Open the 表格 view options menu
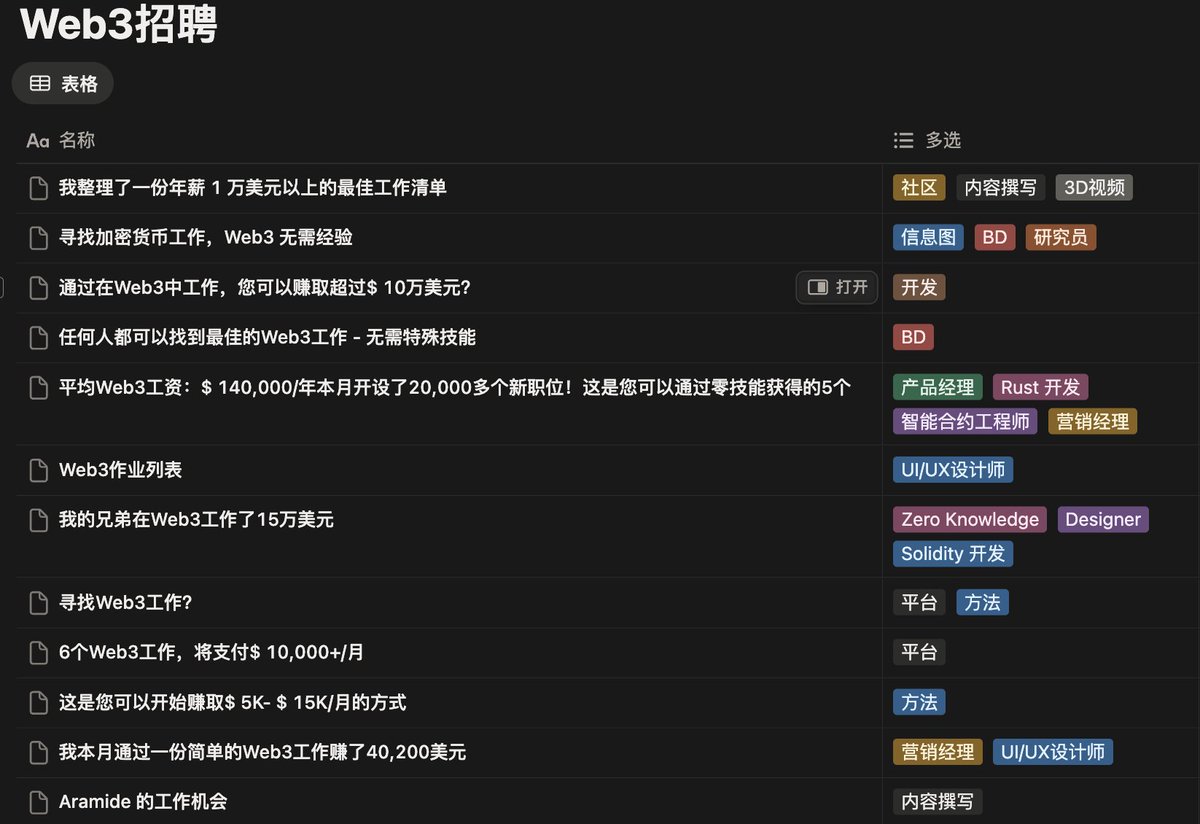1200x824 pixels. point(62,83)
